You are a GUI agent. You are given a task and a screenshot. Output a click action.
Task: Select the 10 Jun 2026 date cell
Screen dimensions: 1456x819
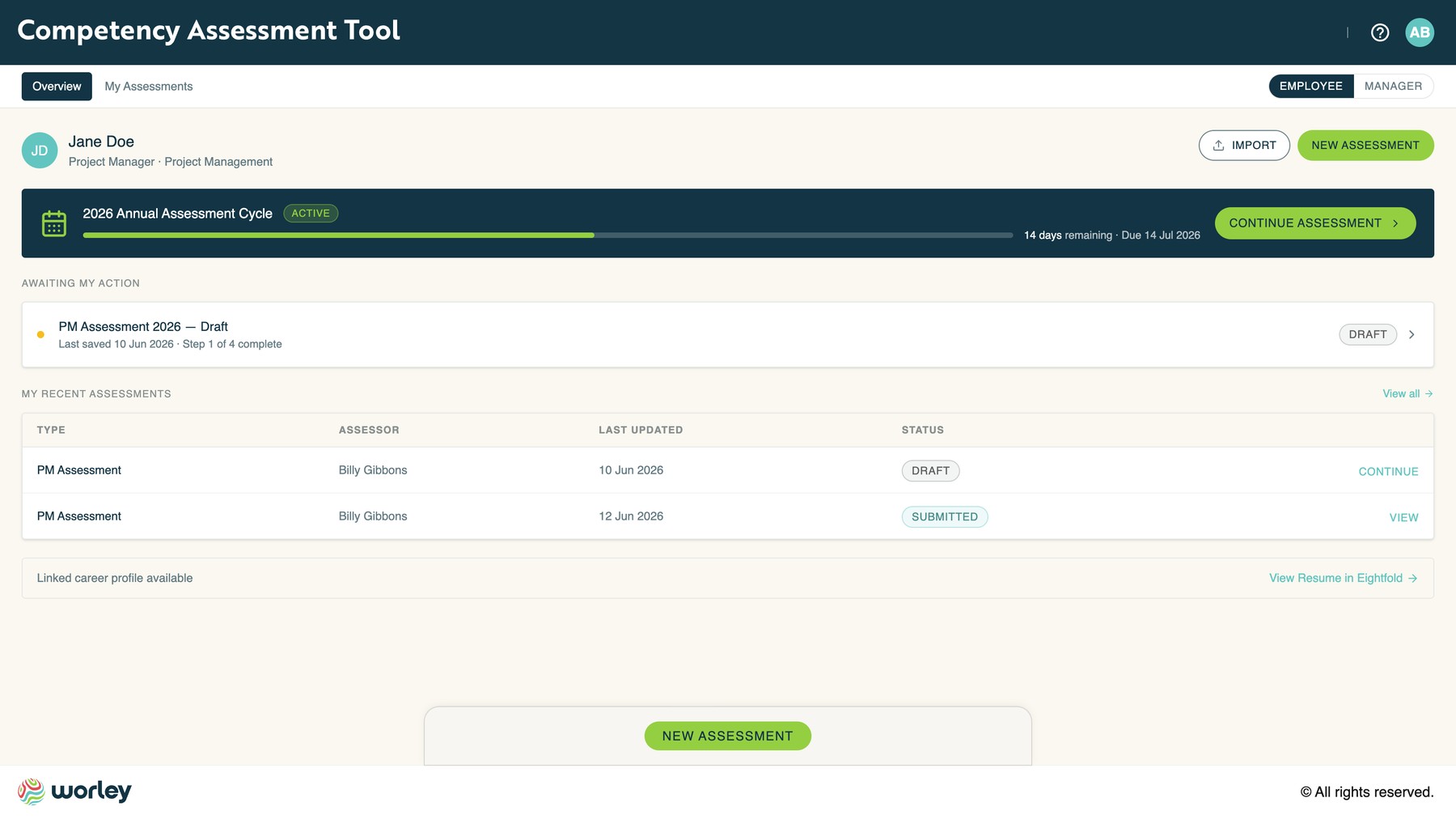[631, 470]
